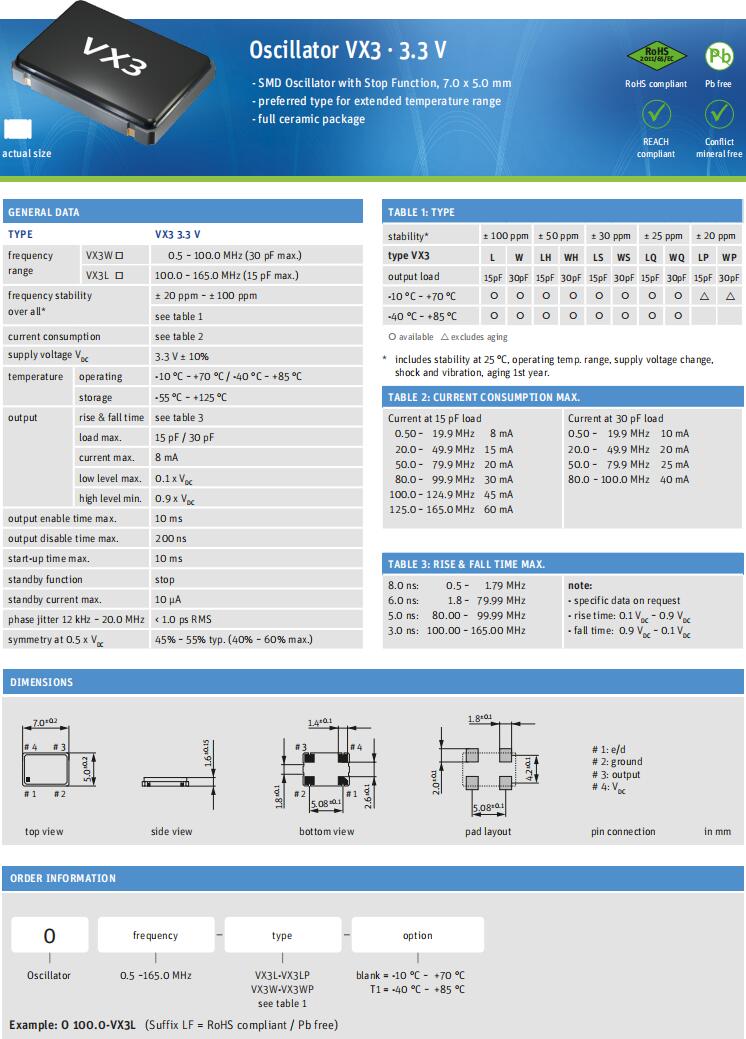This screenshot has width=746, height=1039.
Task: Click the option box in order information
Action: 417,936
